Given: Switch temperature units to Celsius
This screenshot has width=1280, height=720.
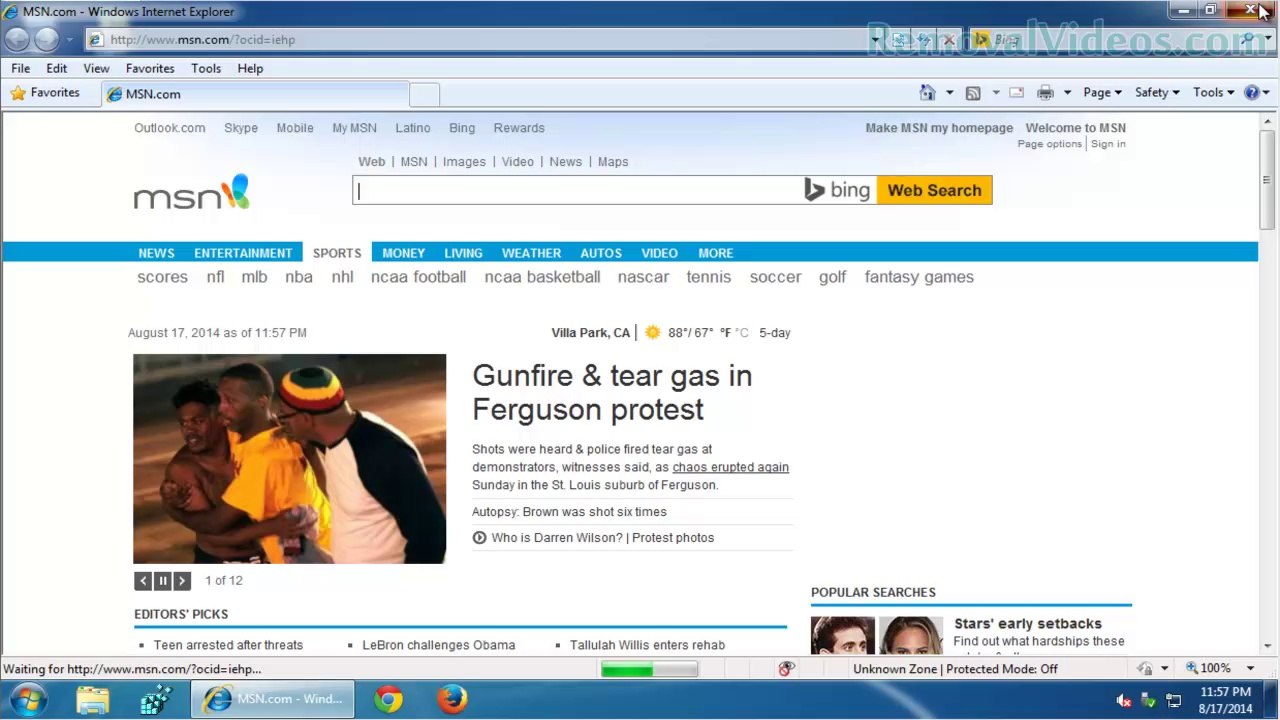Looking at the screenshot, I should pyautogui.click(x=742, y=333).
